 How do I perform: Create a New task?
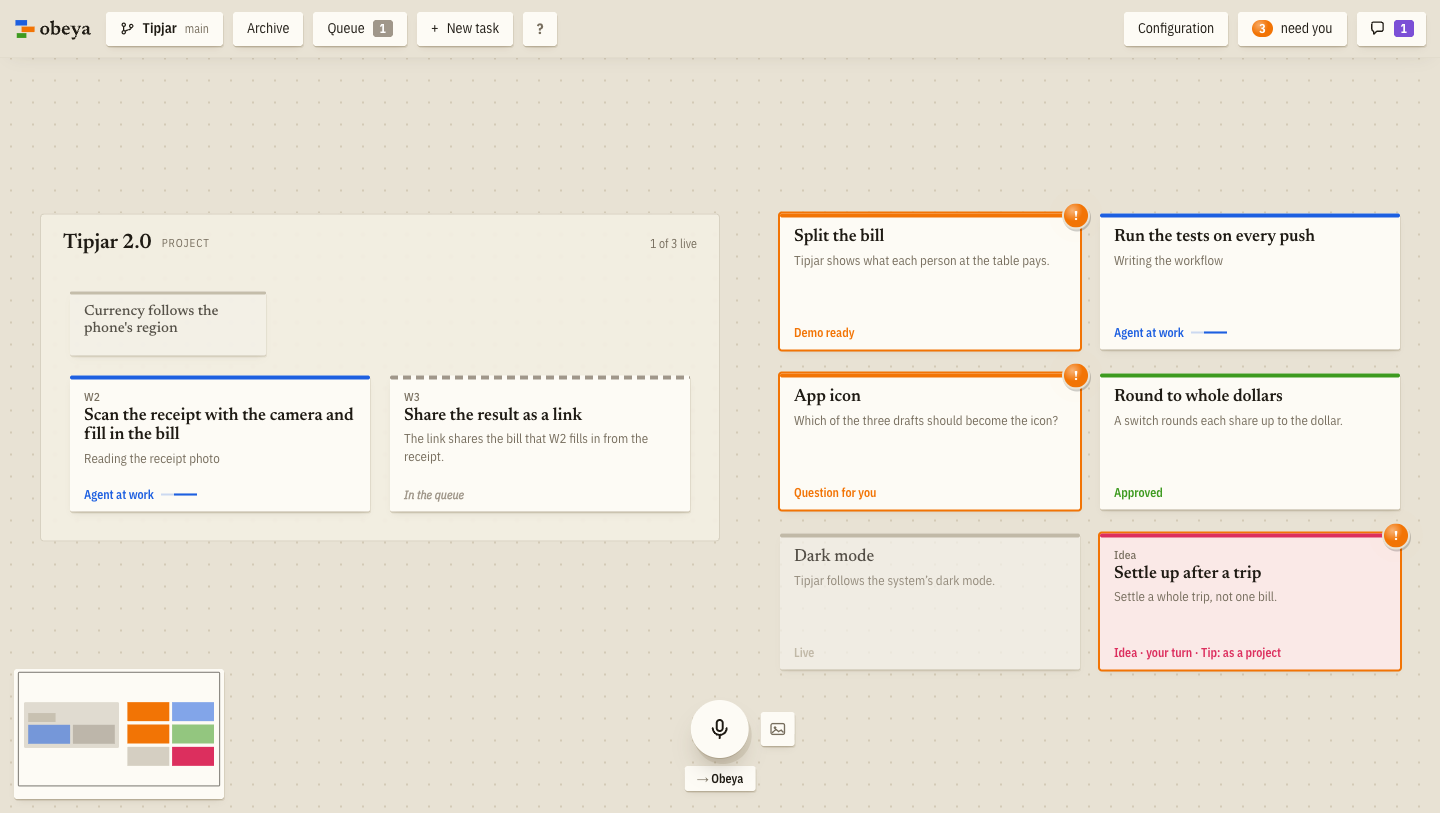pos(465,29)
